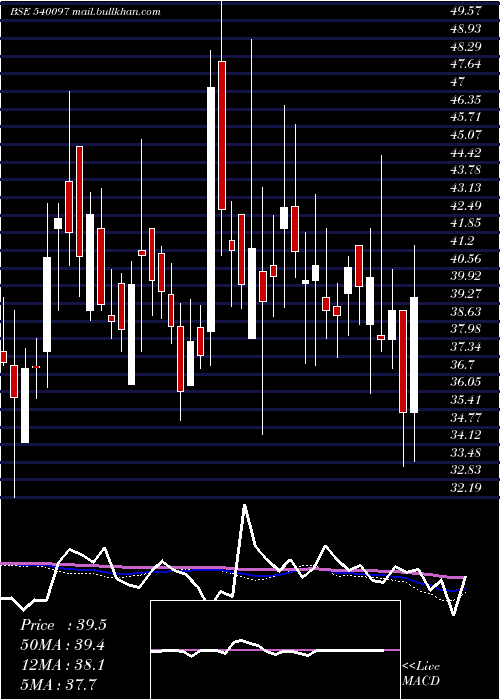Click inside the Live MACD inset chart
This screenshot has width=500, height=700.
(x=275, y=650)
